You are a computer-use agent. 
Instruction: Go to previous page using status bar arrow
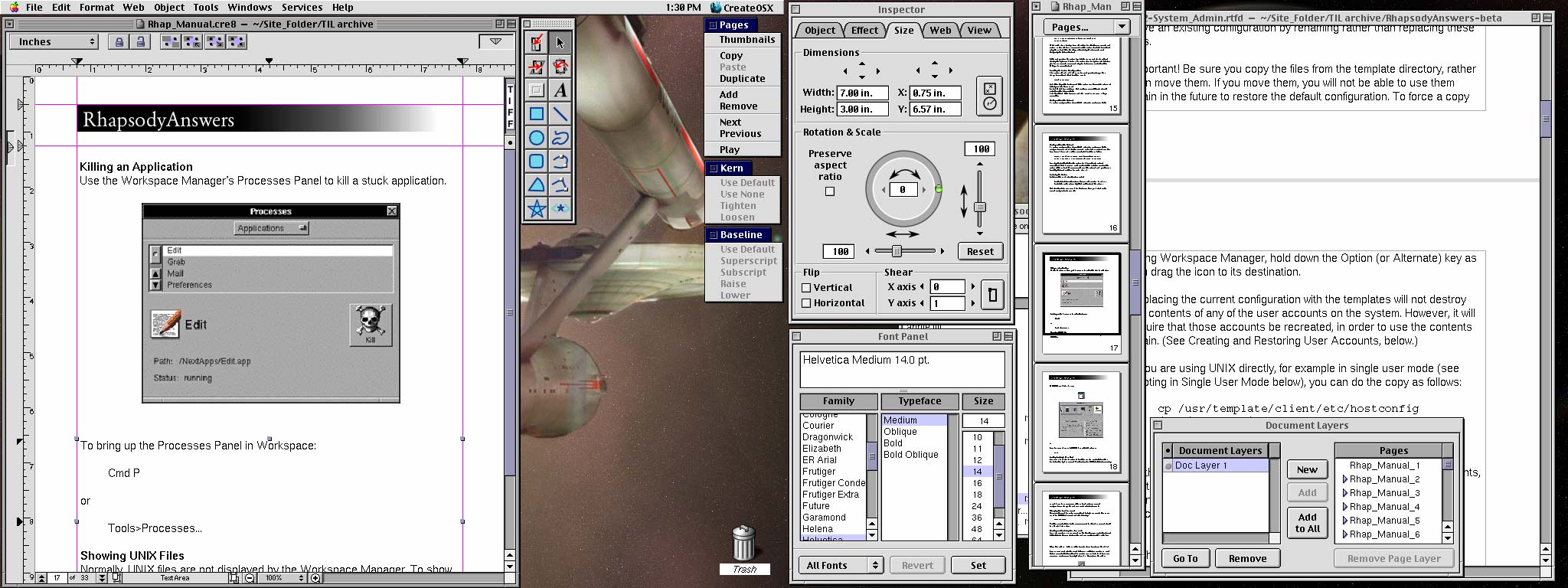click(43, 578)
